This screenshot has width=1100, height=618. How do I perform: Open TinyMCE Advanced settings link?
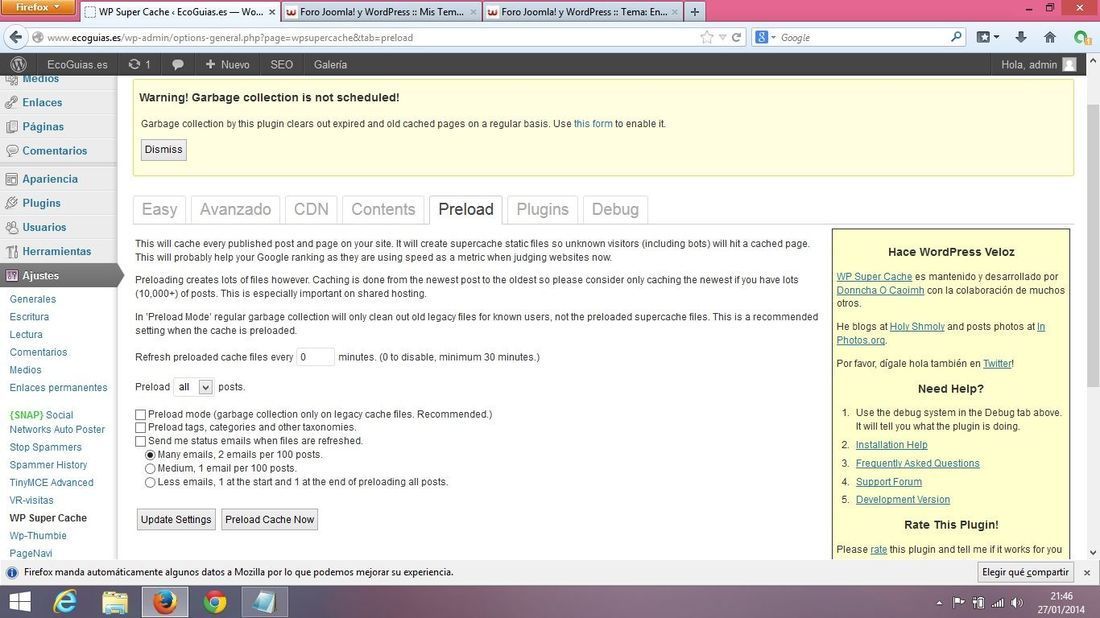51,483
